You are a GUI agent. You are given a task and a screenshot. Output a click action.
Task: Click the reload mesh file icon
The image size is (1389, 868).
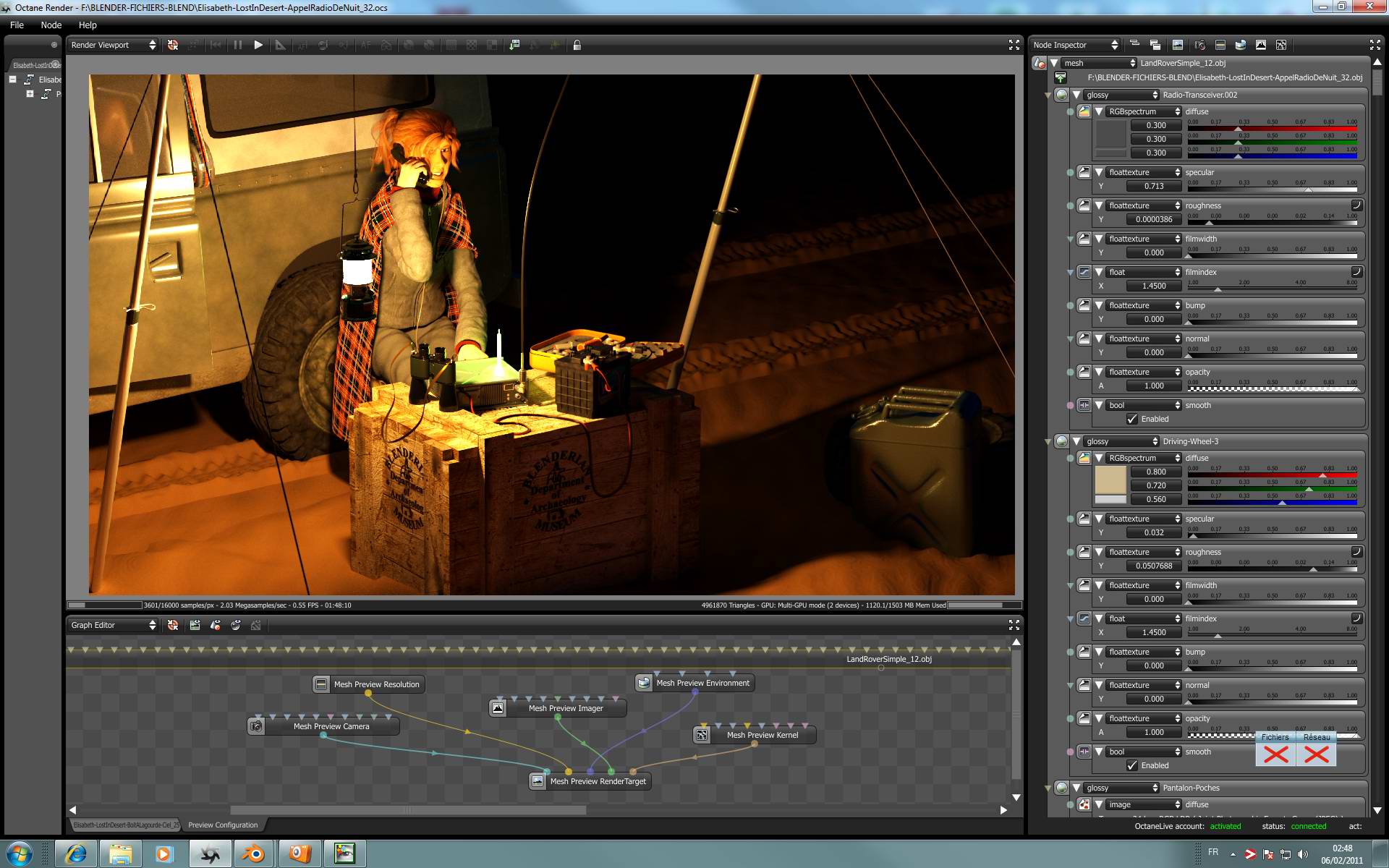(1060, 77)
